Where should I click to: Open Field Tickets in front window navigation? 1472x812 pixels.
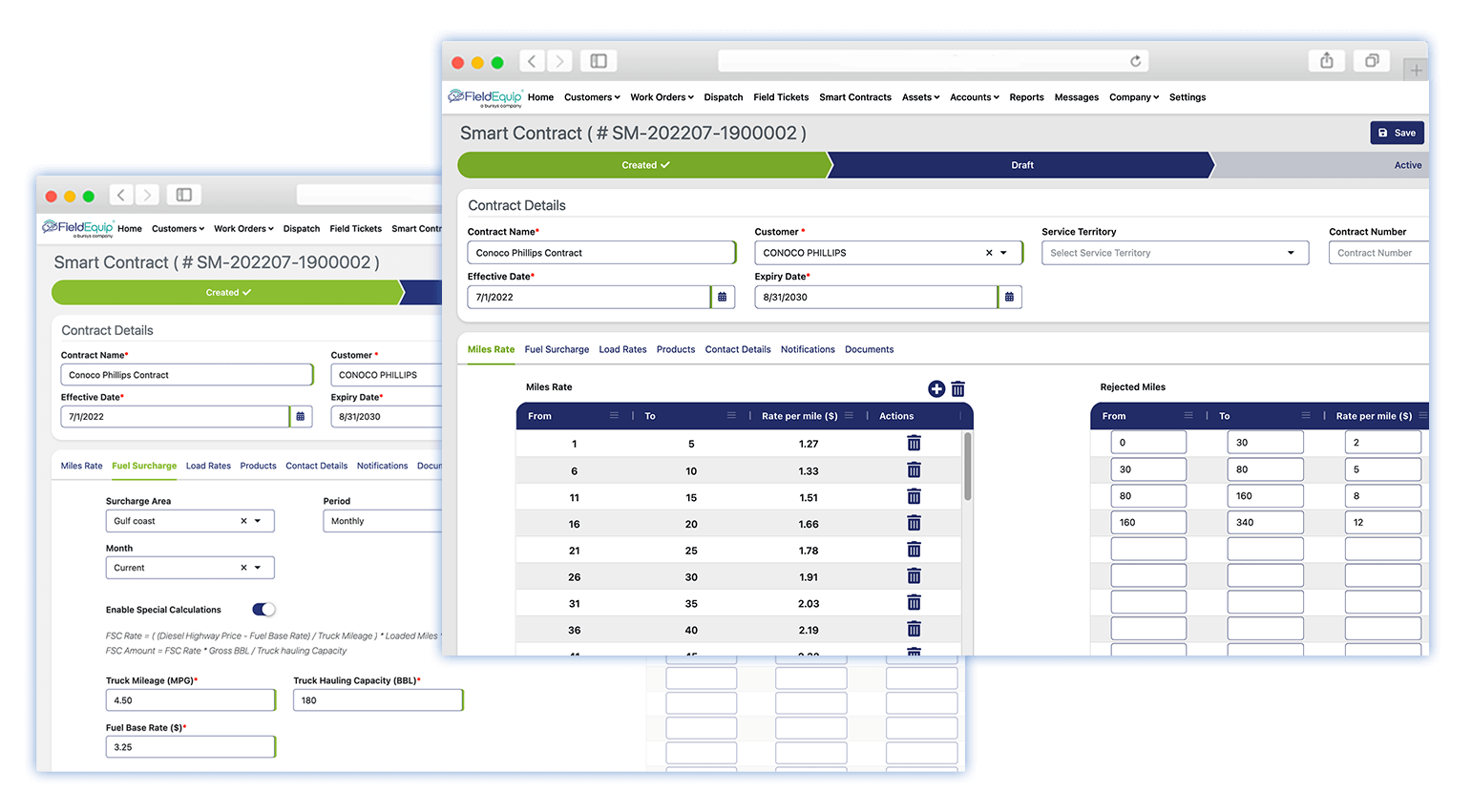[781, 97]
